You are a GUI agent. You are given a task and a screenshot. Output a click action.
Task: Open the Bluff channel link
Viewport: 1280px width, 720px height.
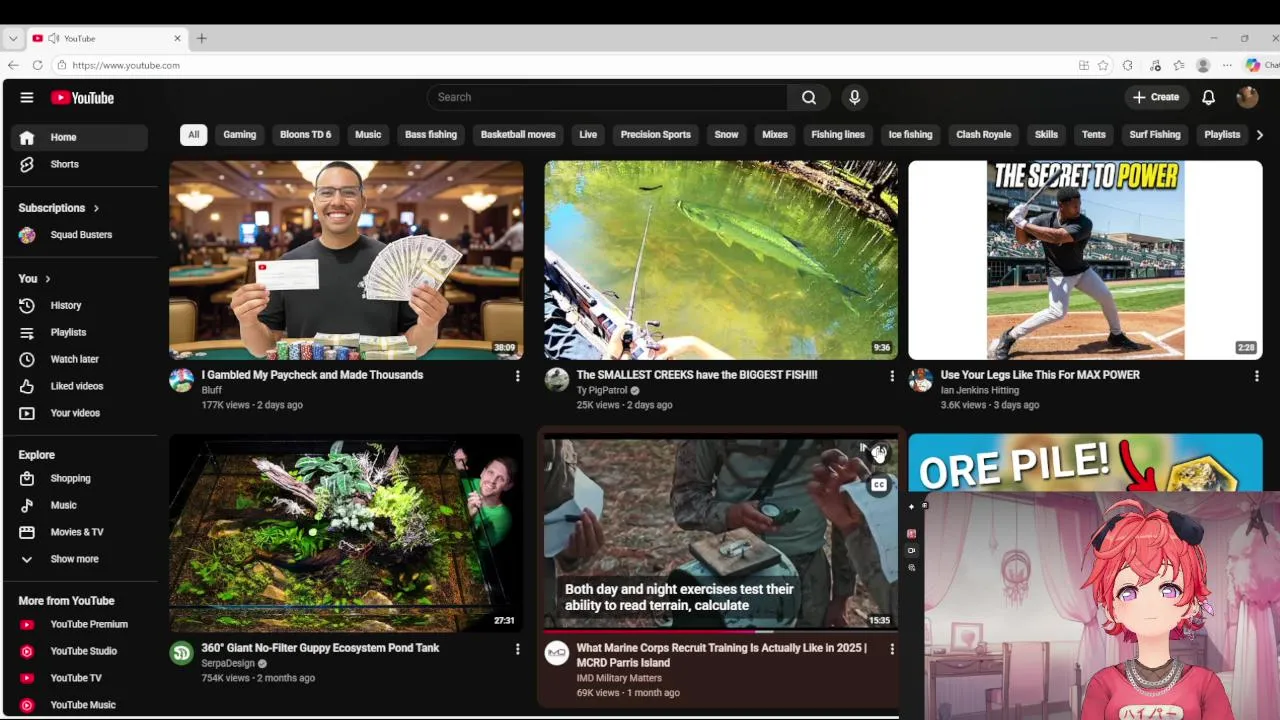click(211, 391)
